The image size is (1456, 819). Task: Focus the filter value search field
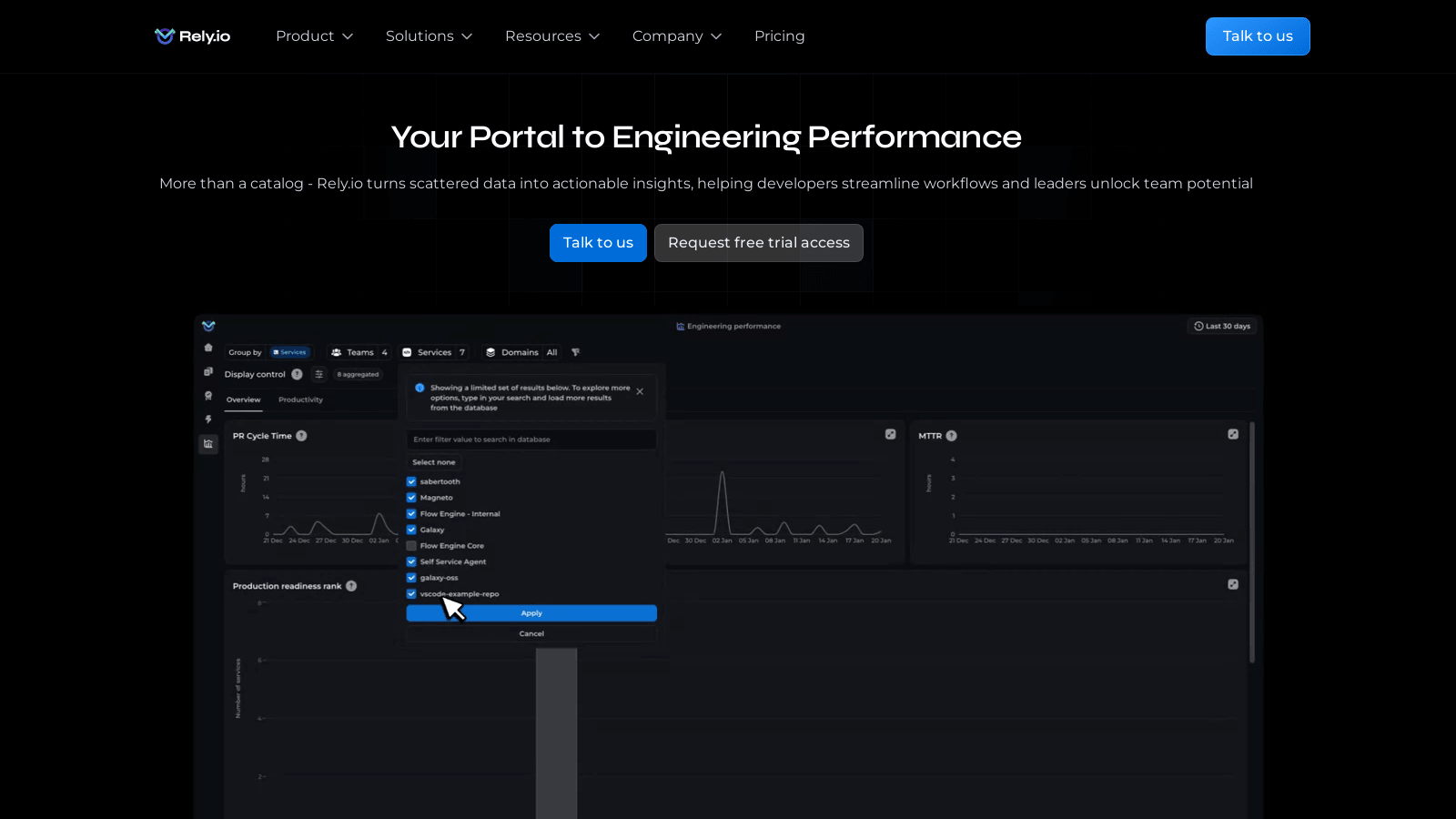[531, 440]
